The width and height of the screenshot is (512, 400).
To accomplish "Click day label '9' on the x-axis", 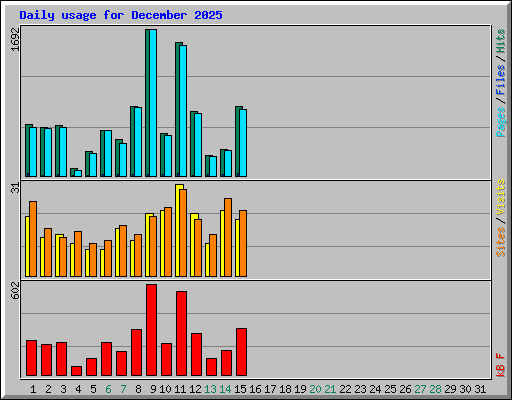I will (153, 389).
